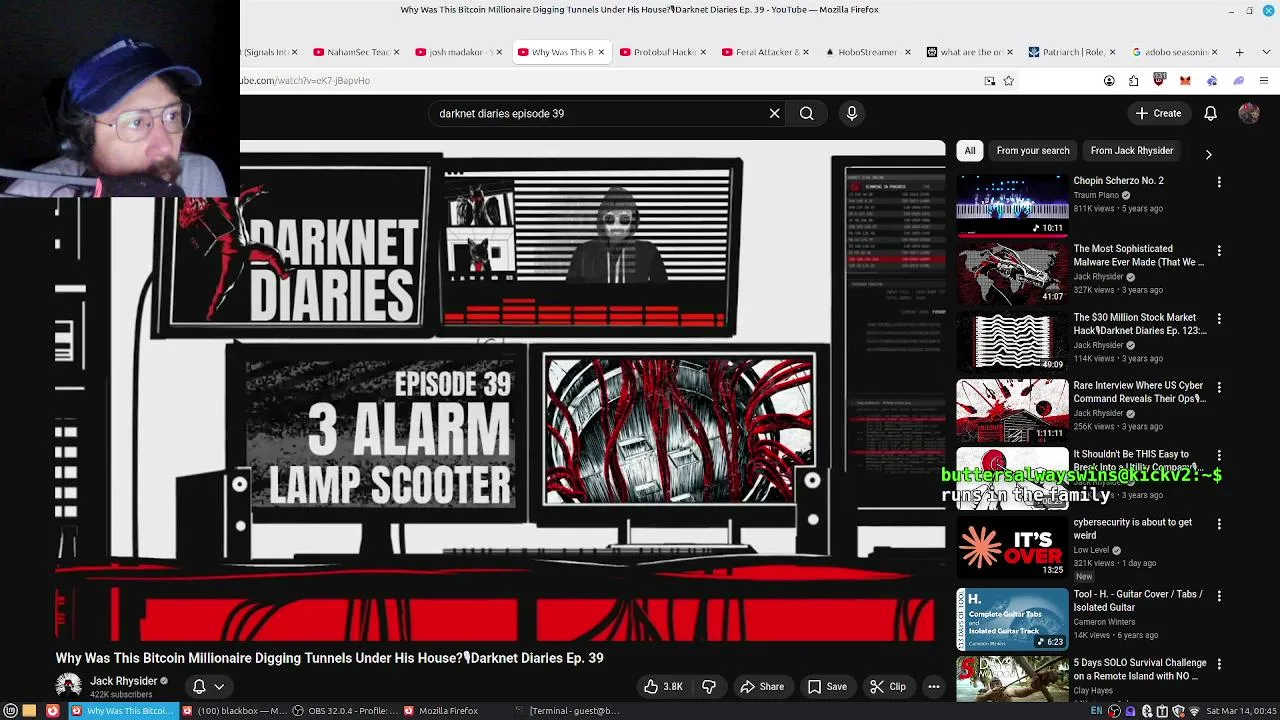This screenshot has height=720, width=1280.
Task: Open options for cybersecurity about to get weird
Action: 1219,524
